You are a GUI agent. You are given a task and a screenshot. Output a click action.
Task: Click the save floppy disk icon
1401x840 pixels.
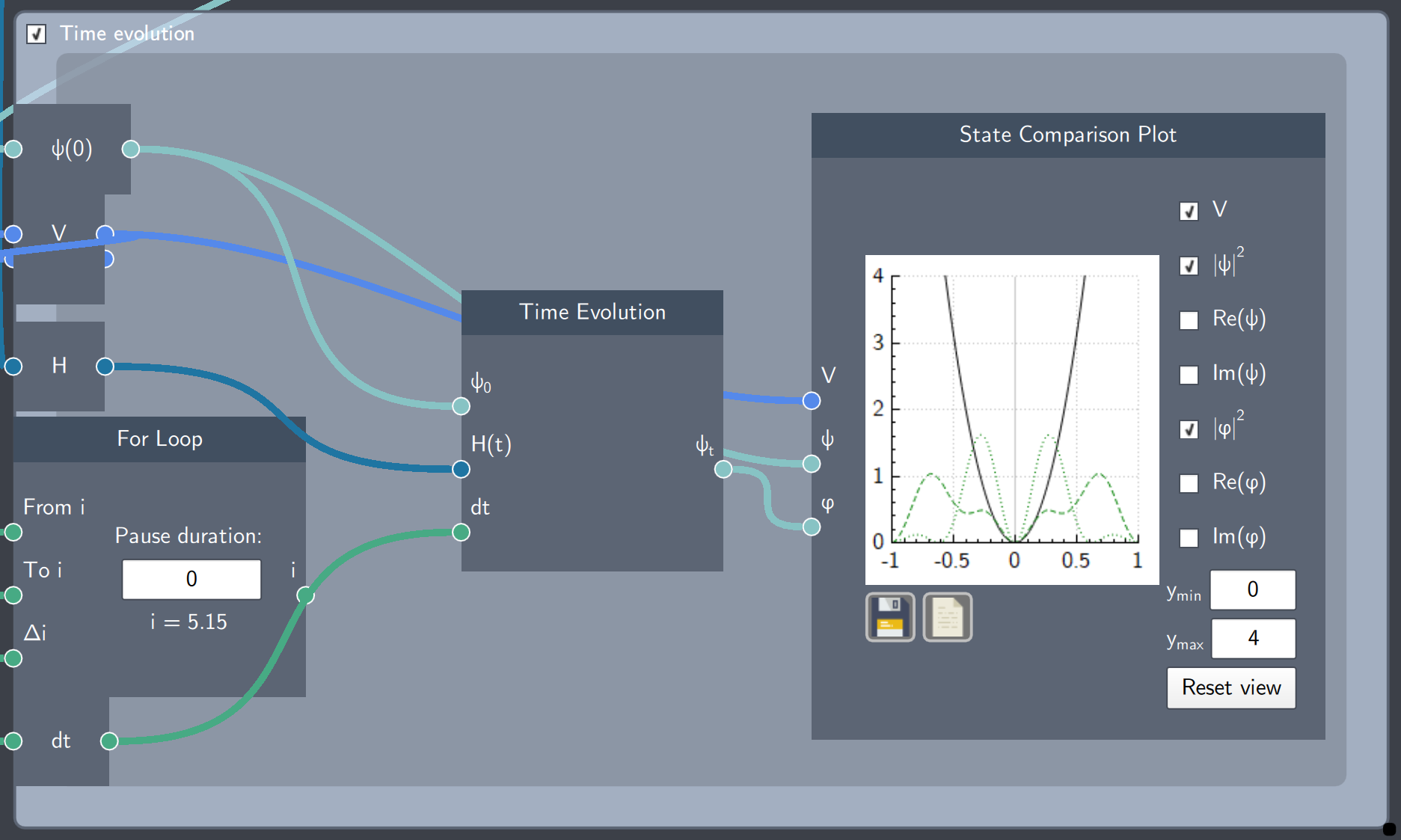(x=890, y=617)
